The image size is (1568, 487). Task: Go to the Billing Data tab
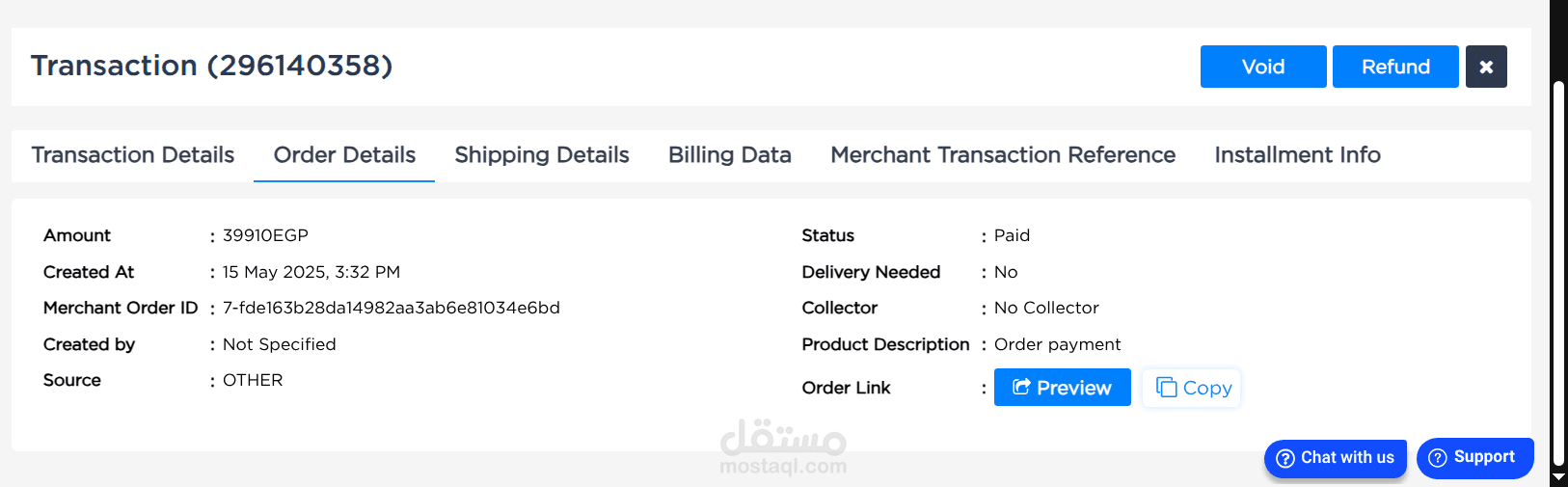coord(730,155)
